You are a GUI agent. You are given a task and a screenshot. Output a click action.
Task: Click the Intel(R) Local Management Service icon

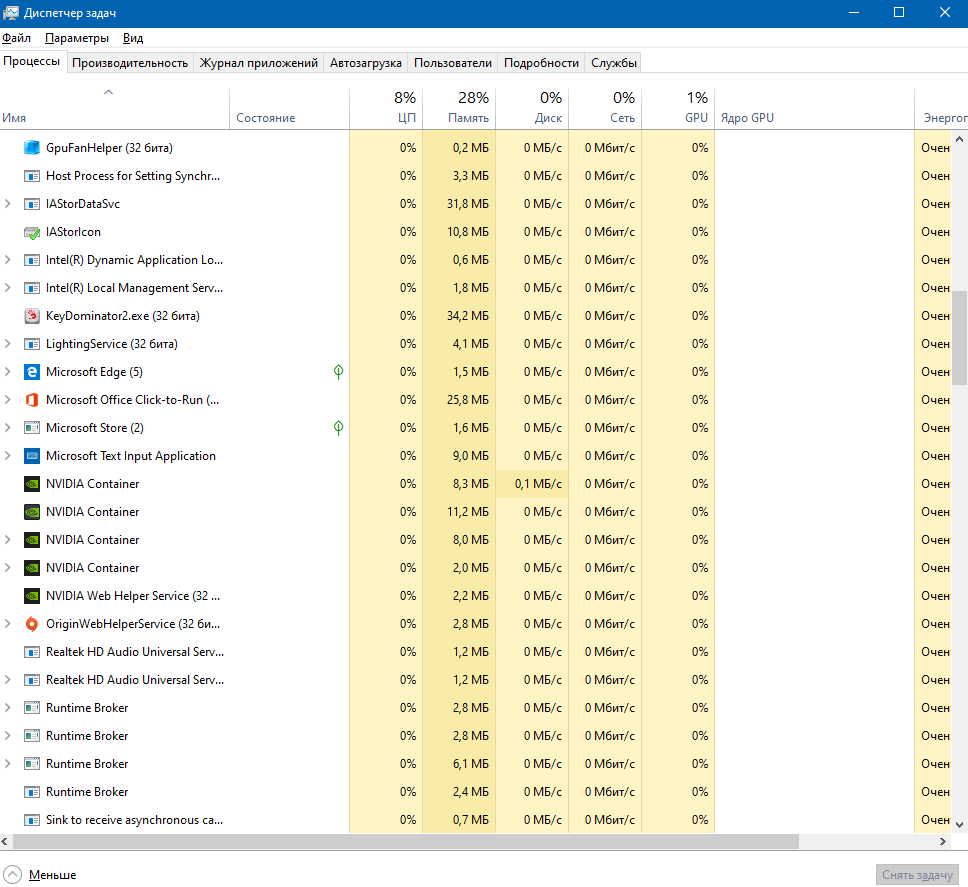coord(31,288)
